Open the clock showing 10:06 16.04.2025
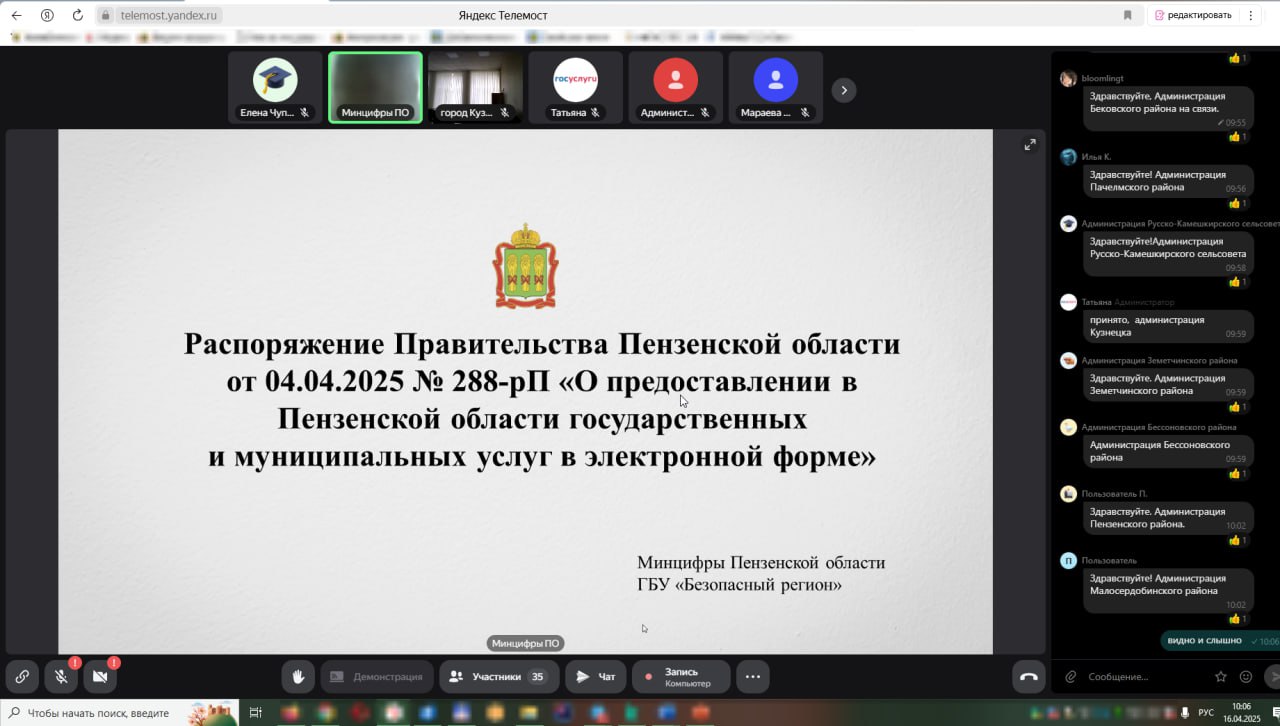The height and width of the screenshot is (726, 1280). point(1241,713)
